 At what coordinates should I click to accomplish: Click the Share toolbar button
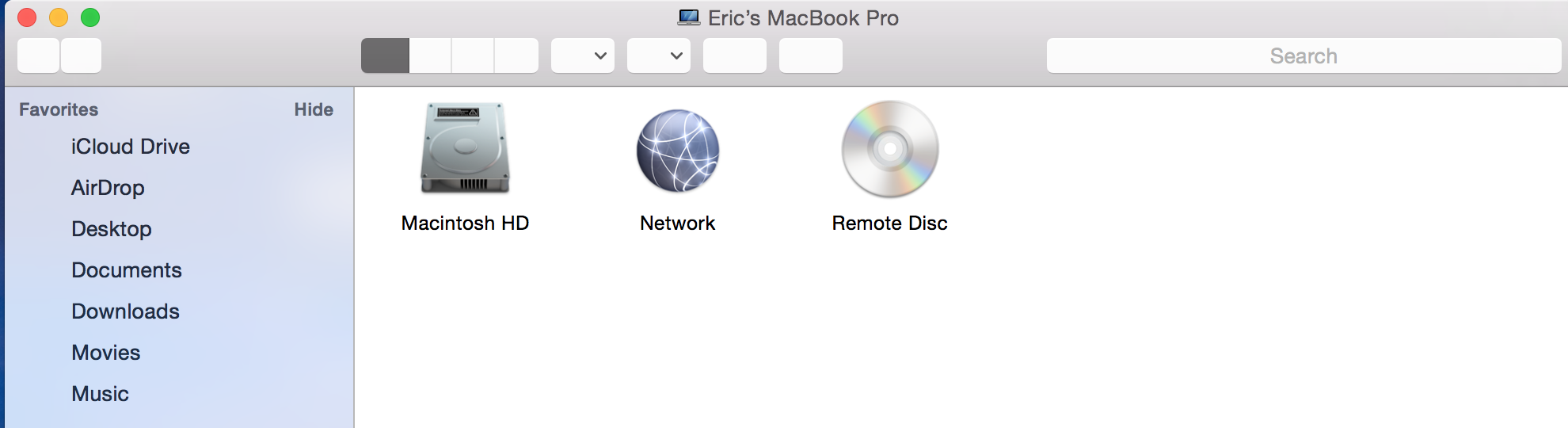(x=735, y=55)
